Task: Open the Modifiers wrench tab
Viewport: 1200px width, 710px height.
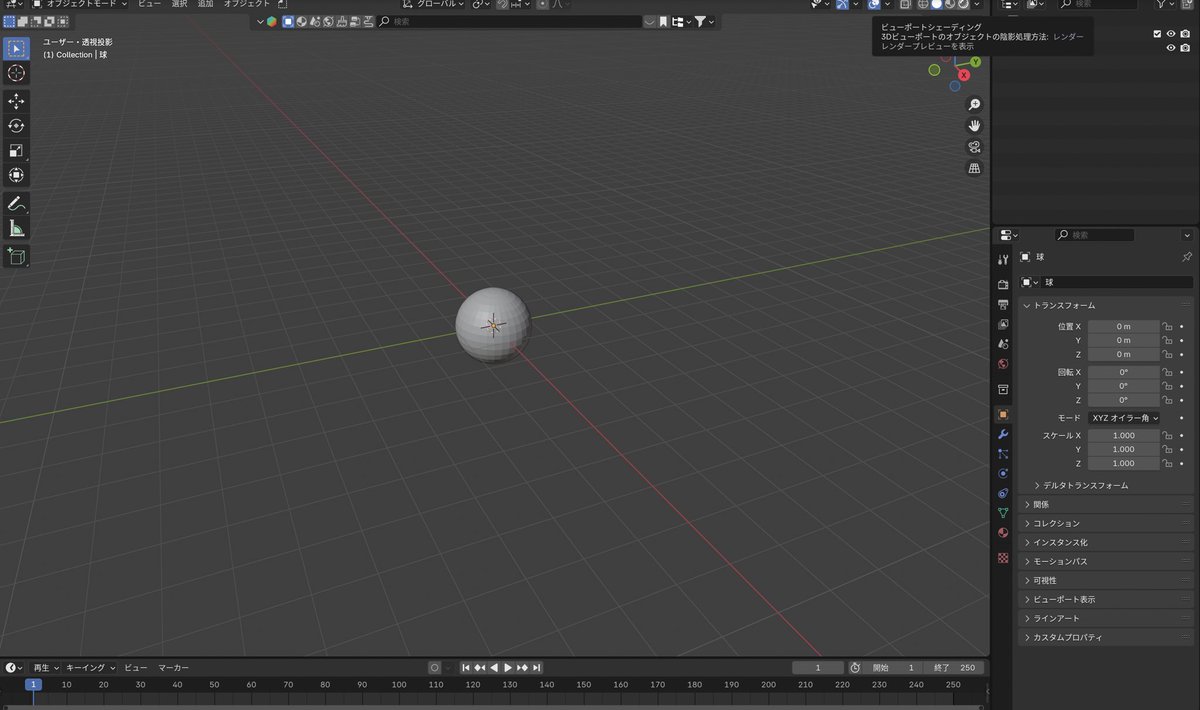Action: (x=1003, y=434)
